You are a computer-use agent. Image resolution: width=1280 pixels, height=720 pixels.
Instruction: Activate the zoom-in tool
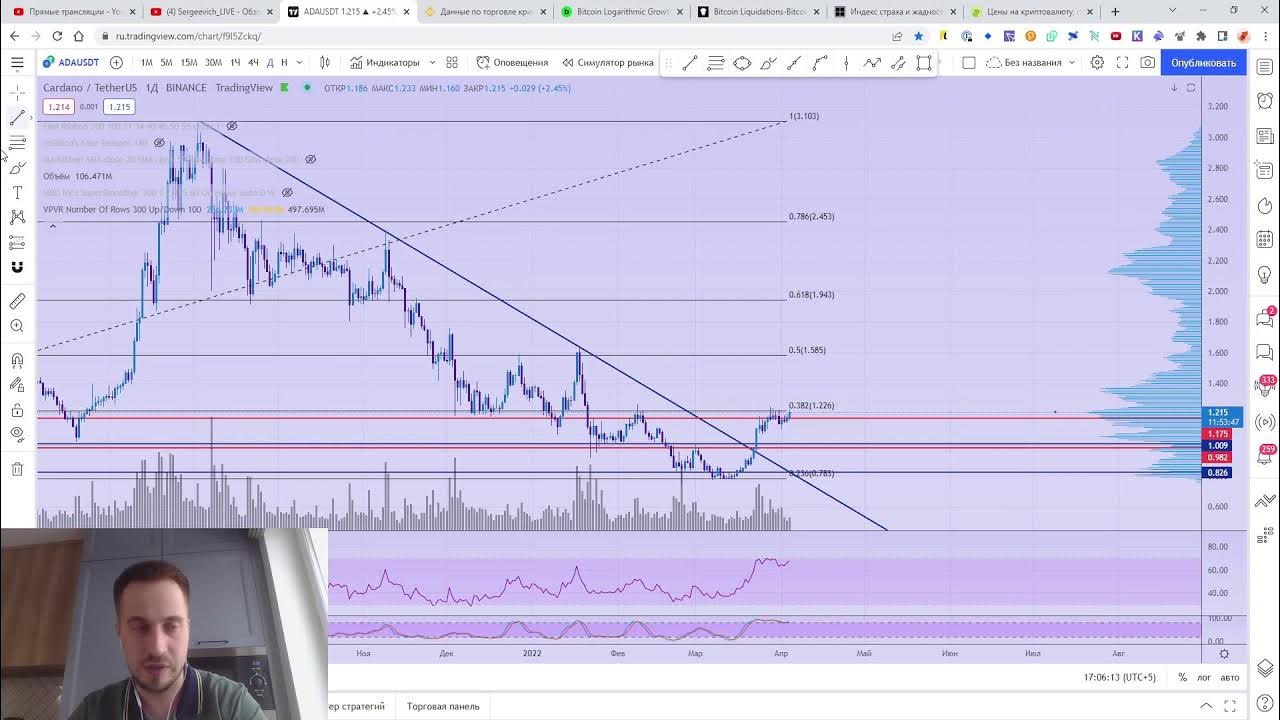[17, 326]
